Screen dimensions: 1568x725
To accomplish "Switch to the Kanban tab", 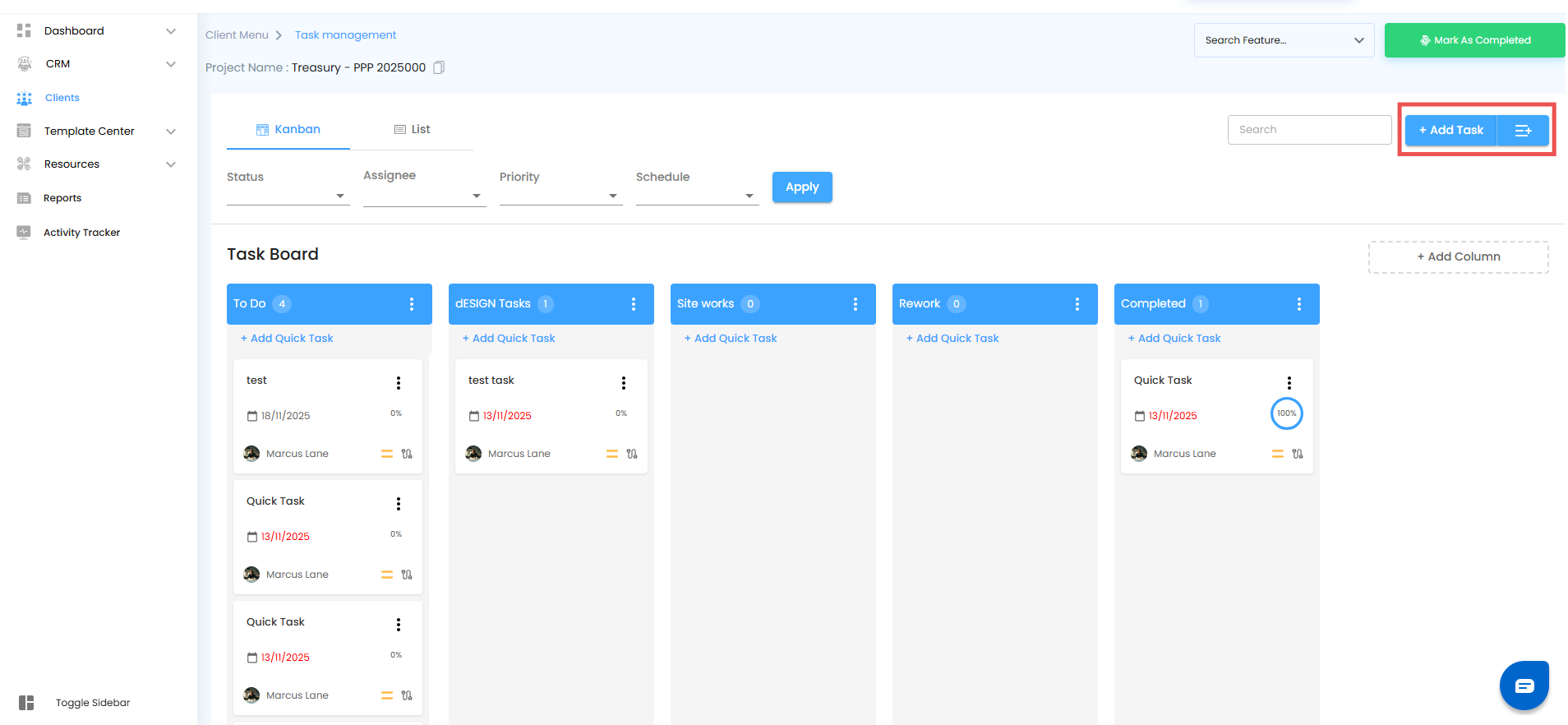I will (288, 130).
